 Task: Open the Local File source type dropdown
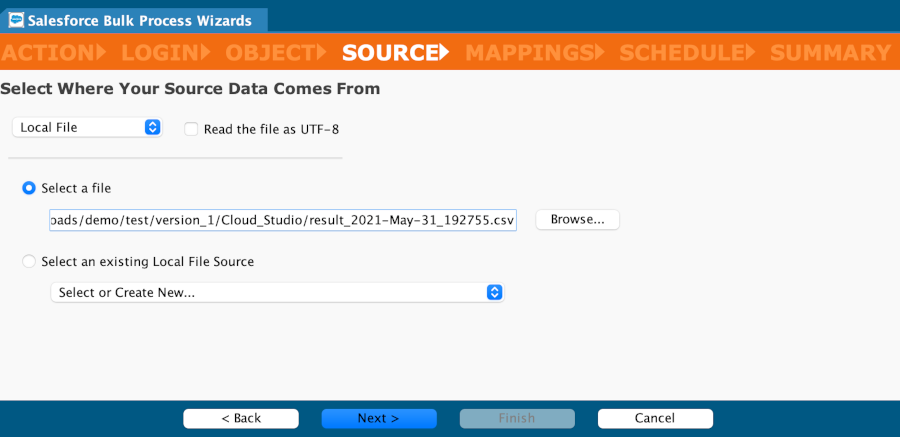coord(87,127)
